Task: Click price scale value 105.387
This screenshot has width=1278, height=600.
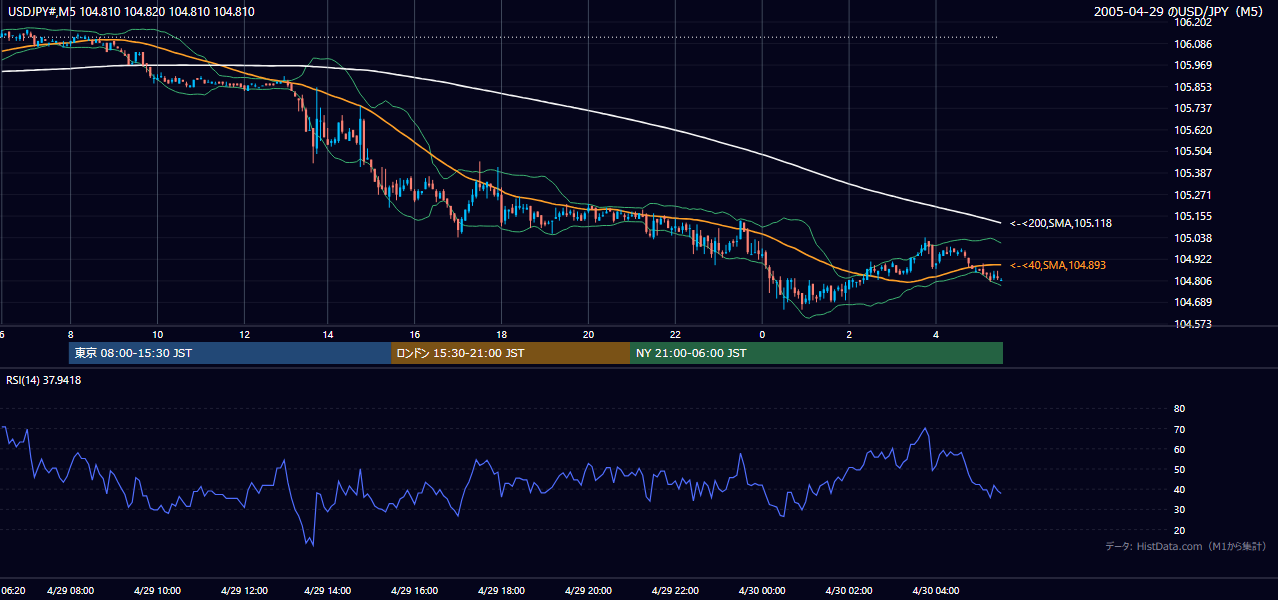Action: [1193, 174]
